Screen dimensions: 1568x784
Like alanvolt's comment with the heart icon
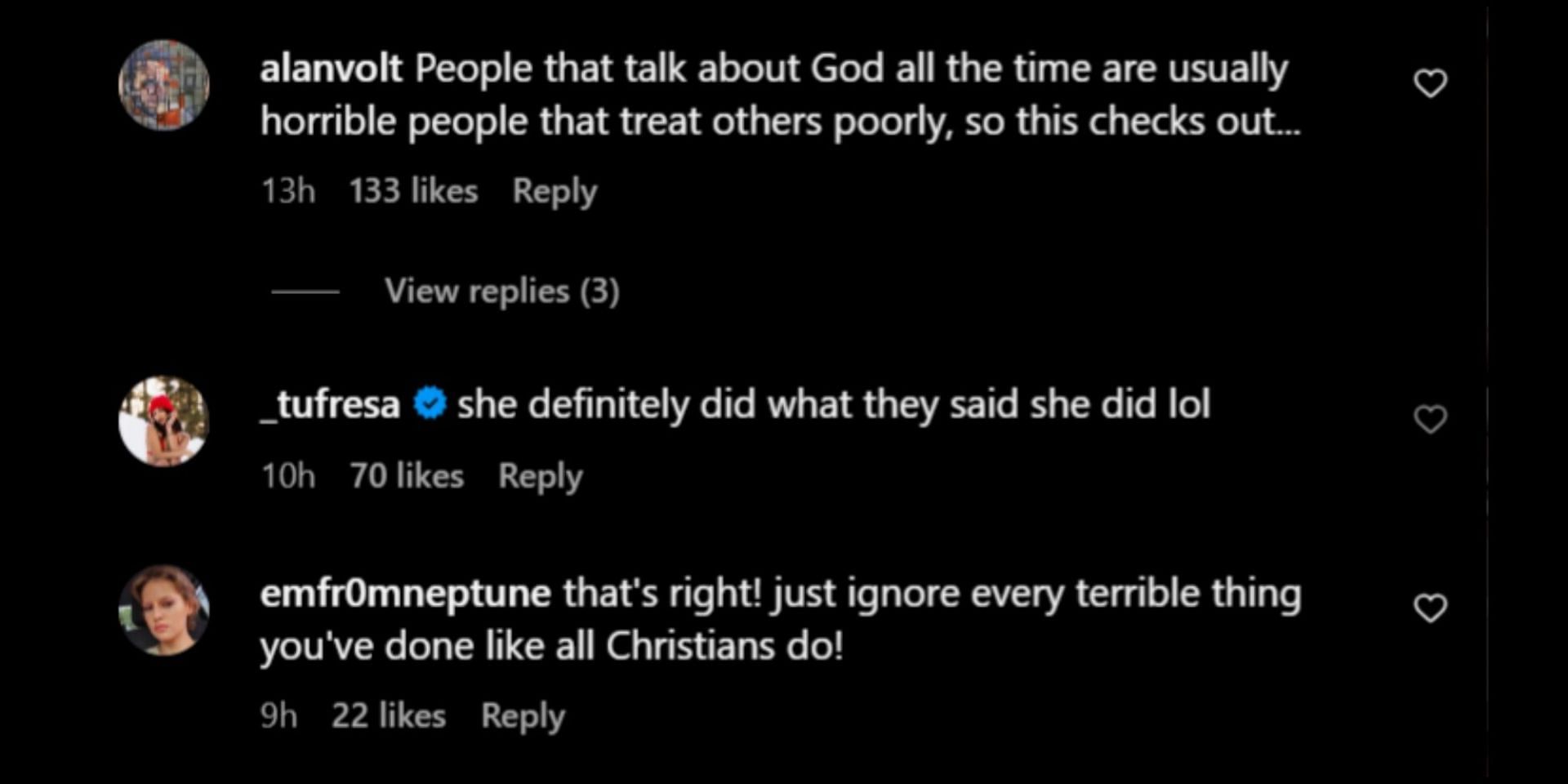[x=1430, y=83]
